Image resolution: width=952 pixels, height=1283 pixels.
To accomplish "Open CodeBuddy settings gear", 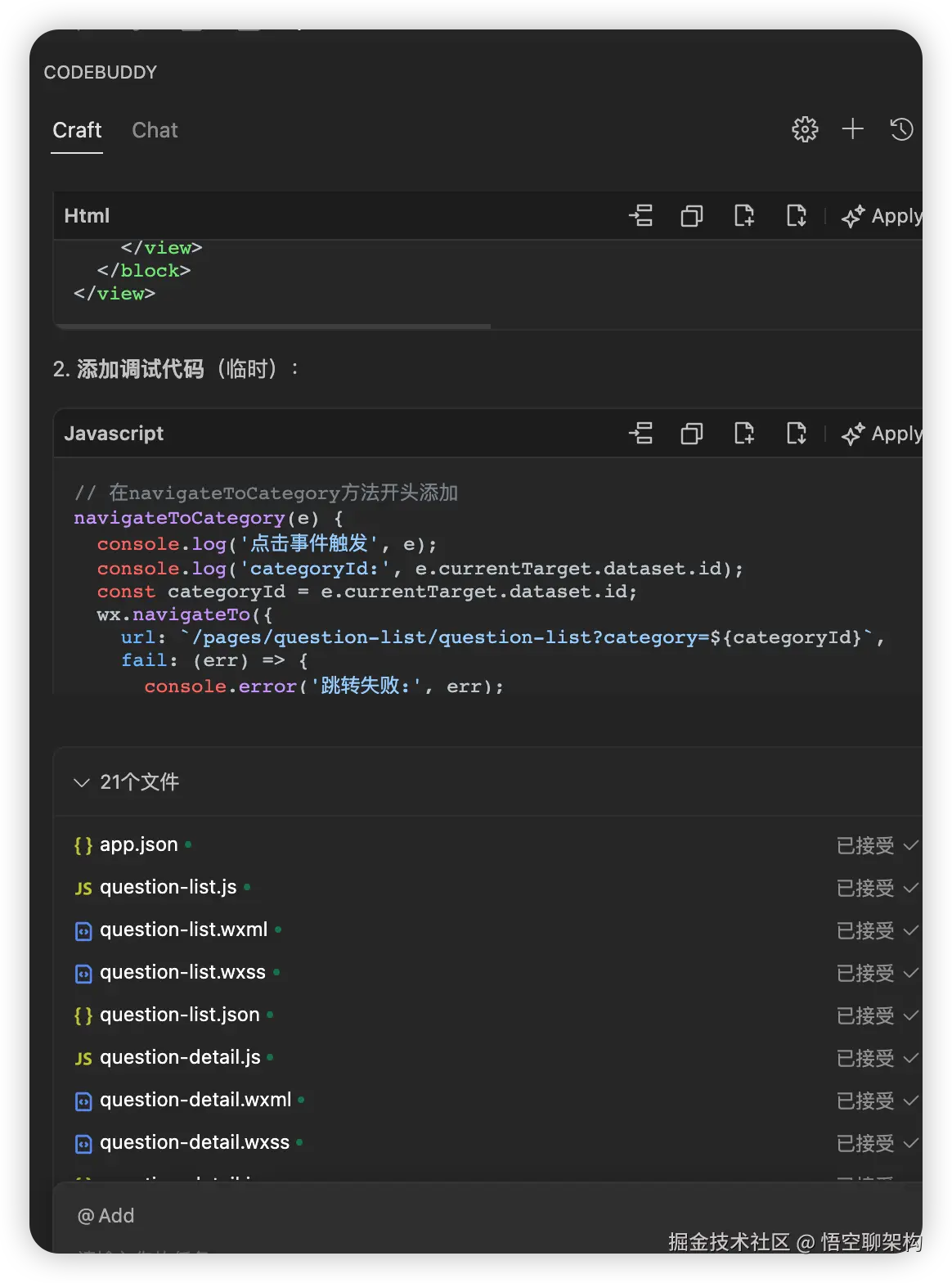I will click(x=805, y=129).
